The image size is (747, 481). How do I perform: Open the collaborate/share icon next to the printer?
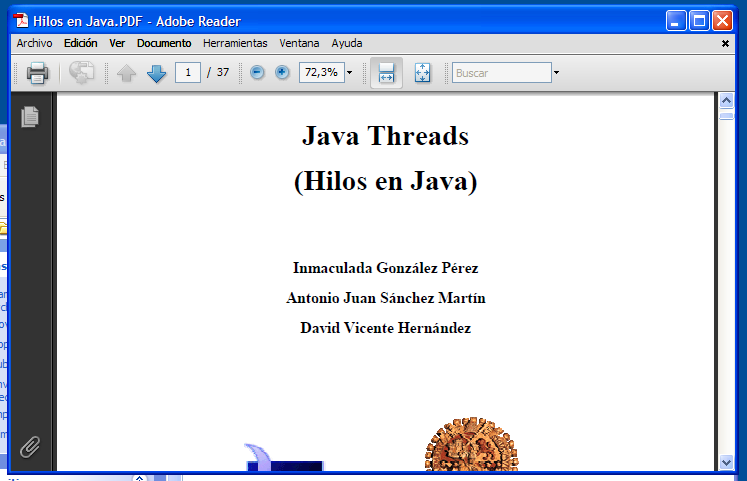tap(81, 73)
